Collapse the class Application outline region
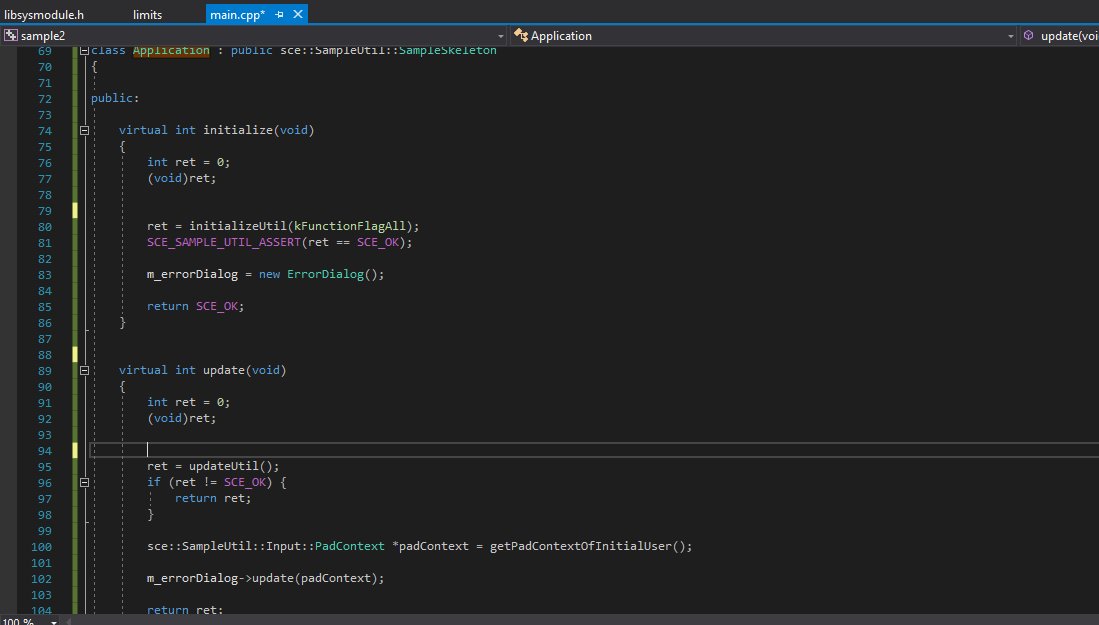This screenshot has width=1099, height=625. tap(84, 50)
